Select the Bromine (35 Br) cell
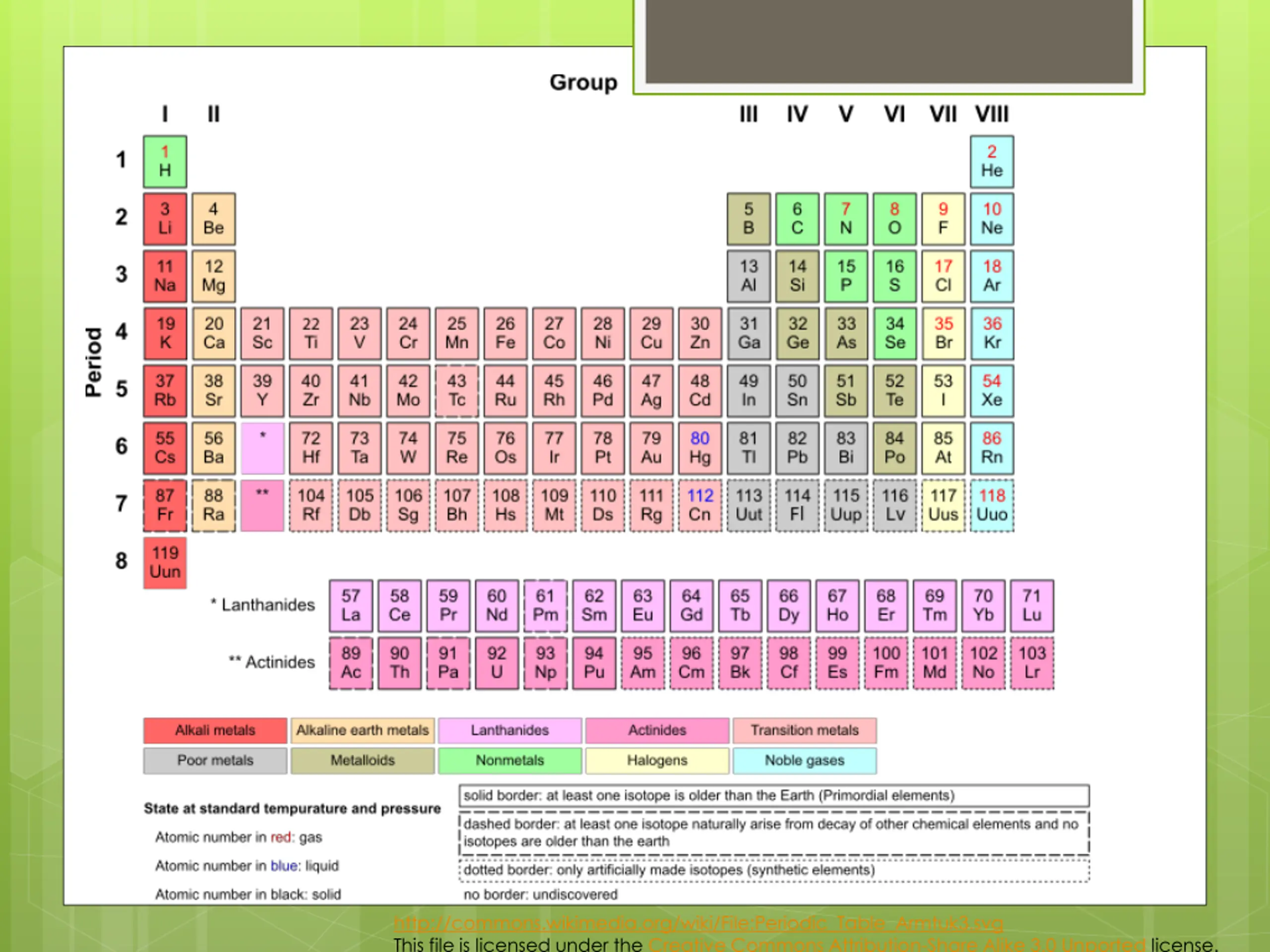 (x=943, y=333)
